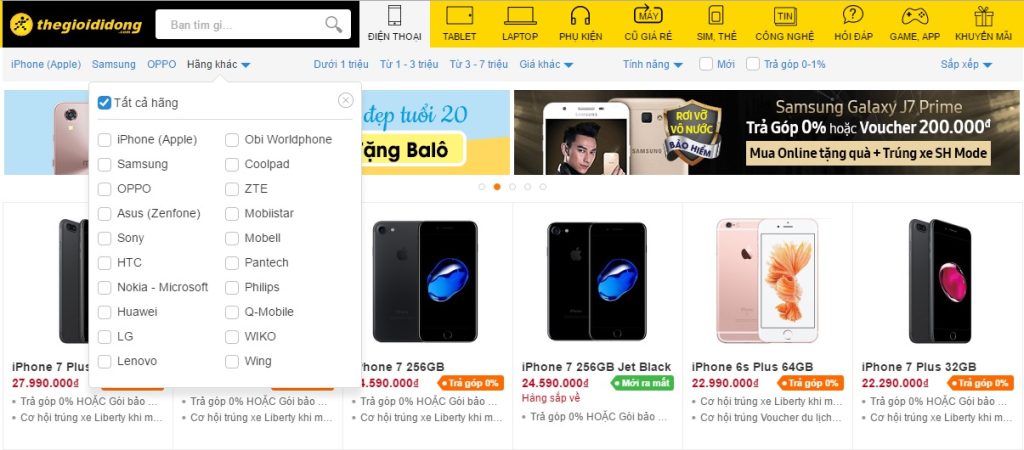Select the second orange carousel dot
Image resolution: width=1024 pixels, height=450 pixels.
pyautogui.click(x=497, y=187)
